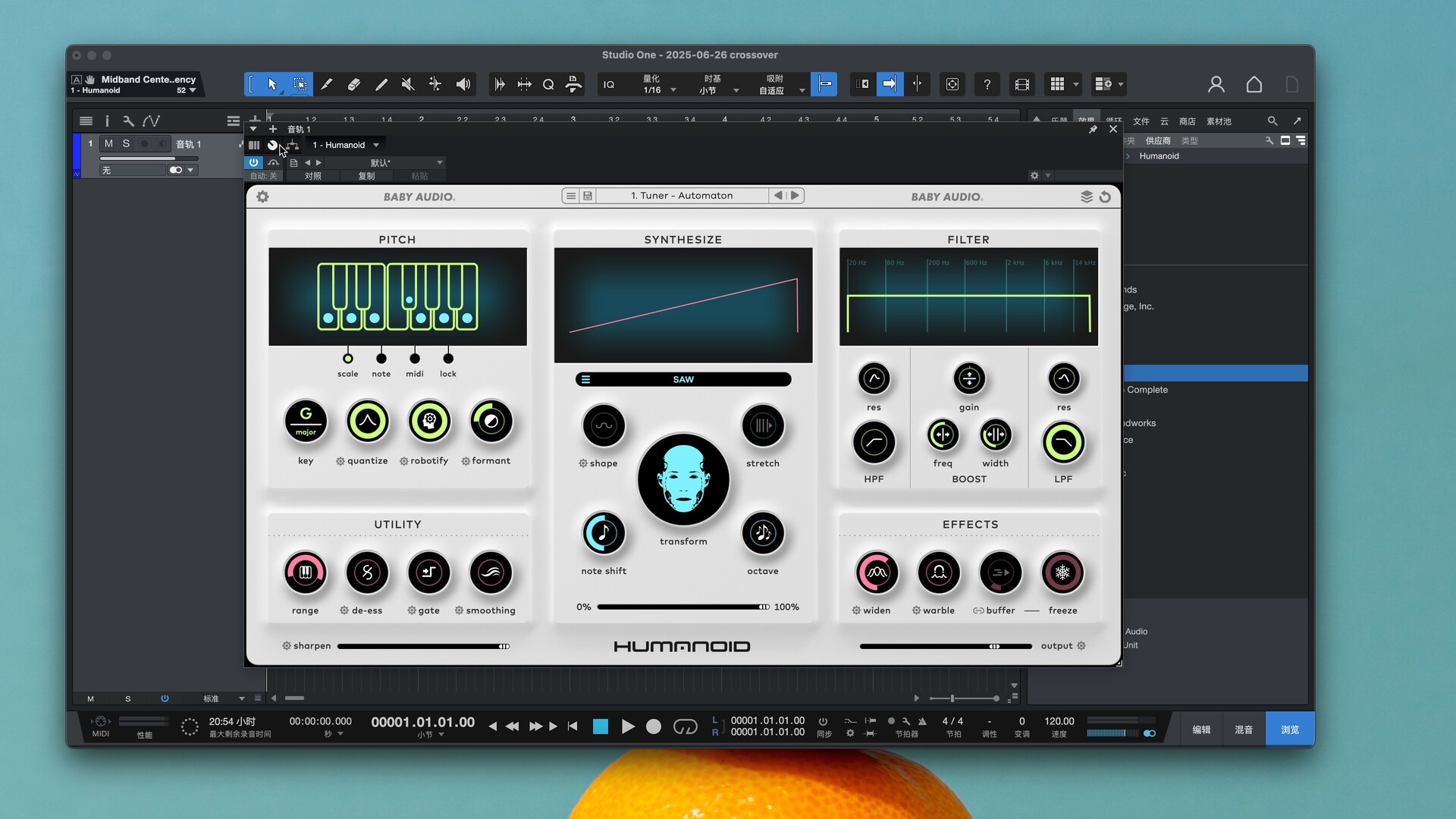Sort browser by 类型
Viewport: 1456px width, 819px height.
coord(1190,141)
